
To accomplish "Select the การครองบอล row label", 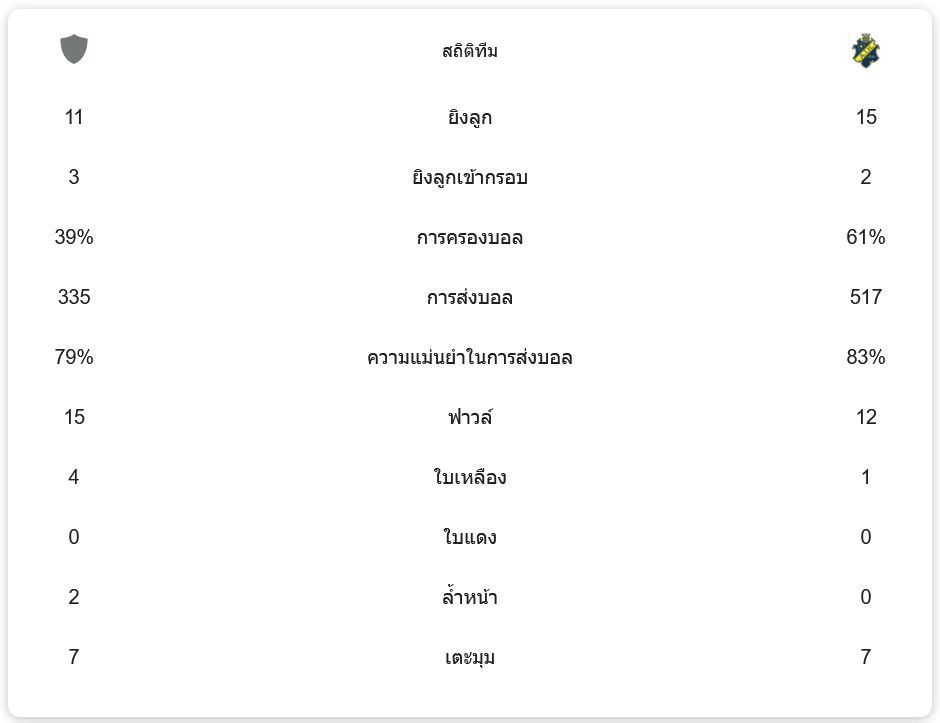I will tap(470, 237).
